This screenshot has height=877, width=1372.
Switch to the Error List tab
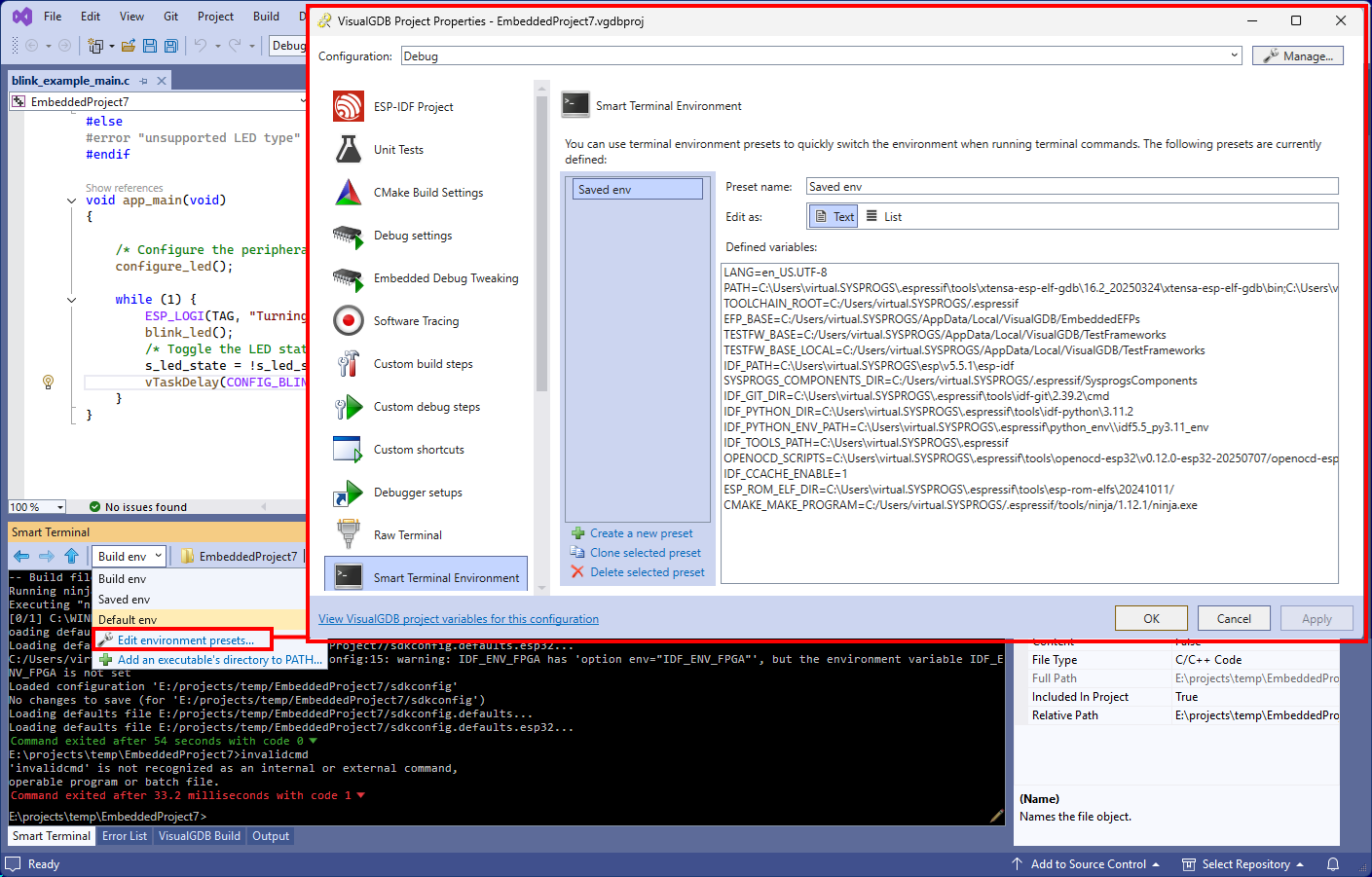[x=125, y=836]
